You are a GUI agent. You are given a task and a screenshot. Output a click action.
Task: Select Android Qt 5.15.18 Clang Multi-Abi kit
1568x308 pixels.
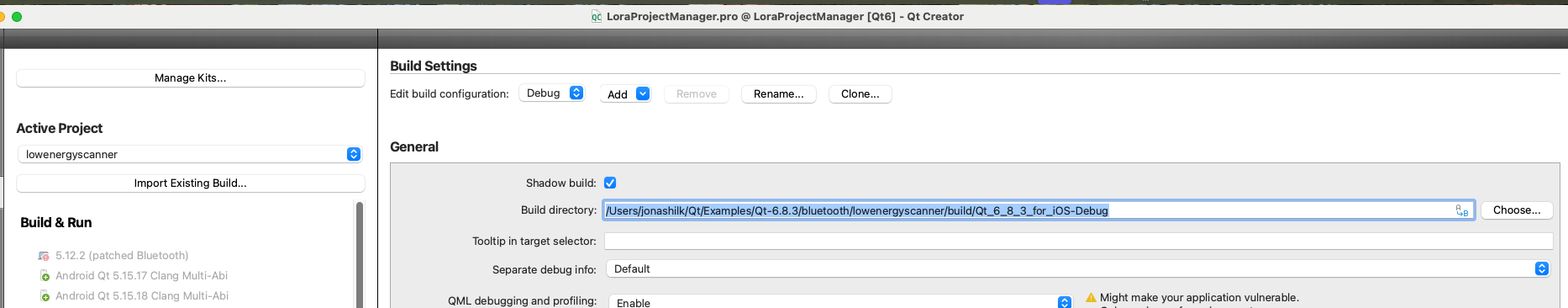tap(141, 296)
